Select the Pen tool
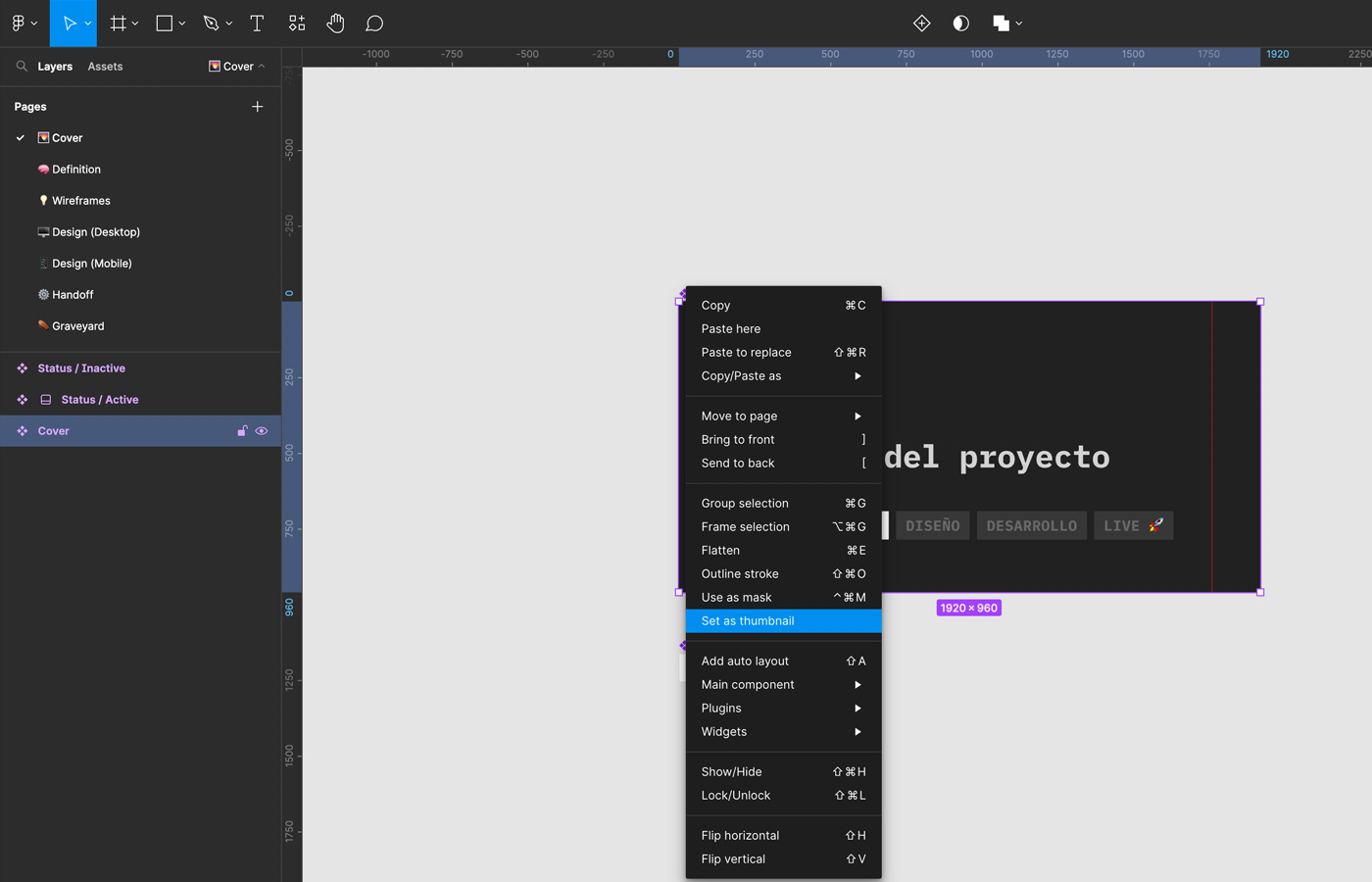The image size is (1372, 882). click(211, 24)
